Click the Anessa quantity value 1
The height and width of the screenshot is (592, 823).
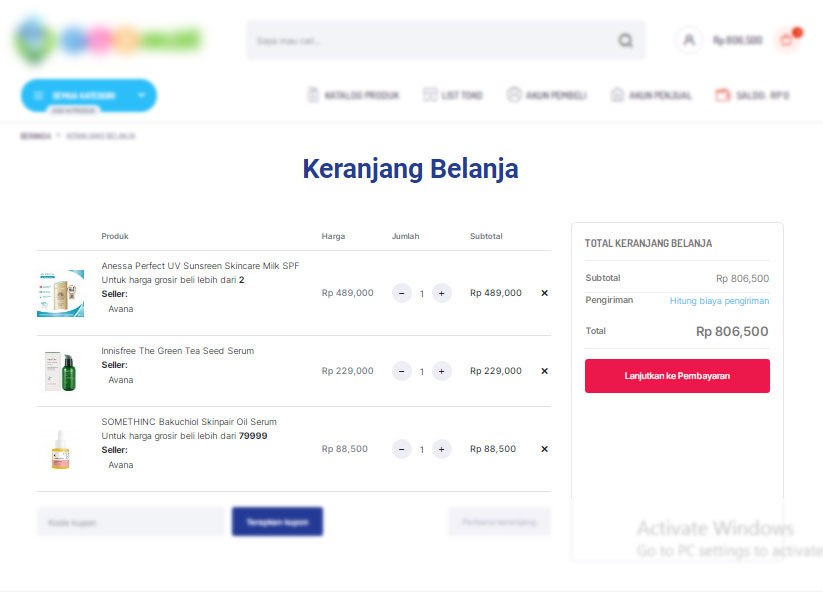(x=421, y=294)
